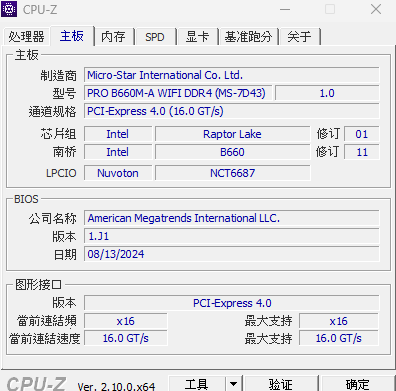Click the LPCIO label
Viewport: 396px width, 391px height.
(61, 173)
